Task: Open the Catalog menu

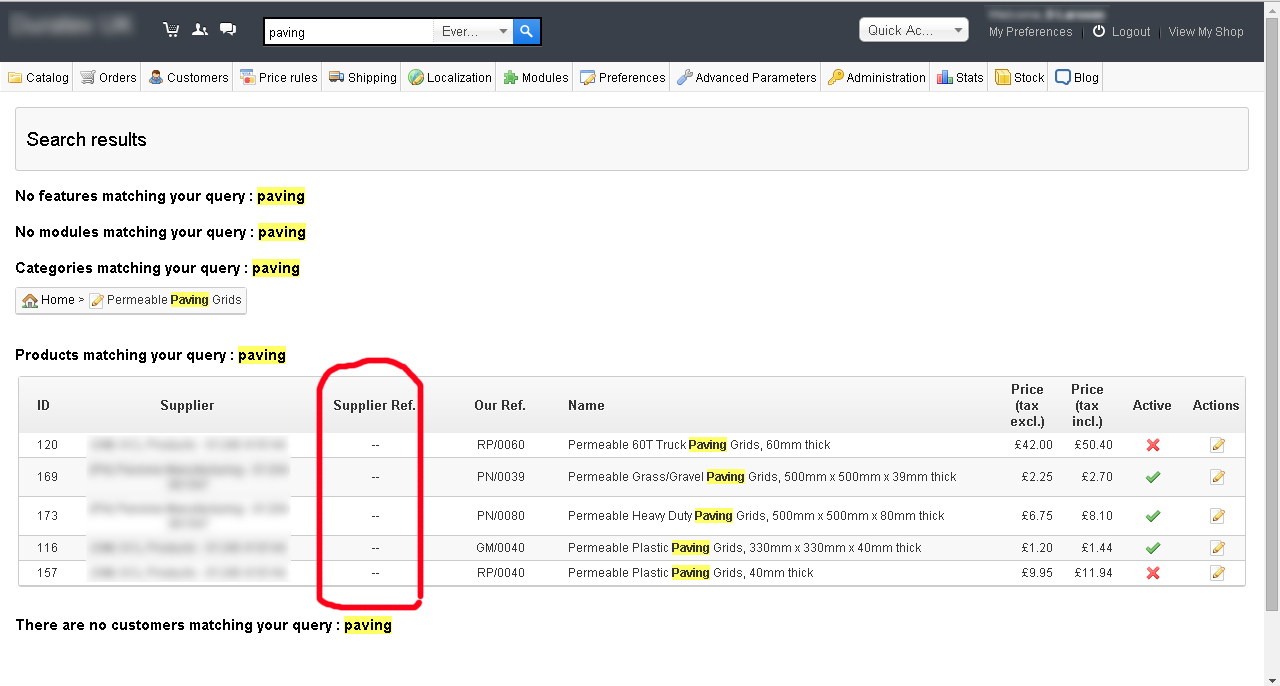Action: tap(38, 77)
